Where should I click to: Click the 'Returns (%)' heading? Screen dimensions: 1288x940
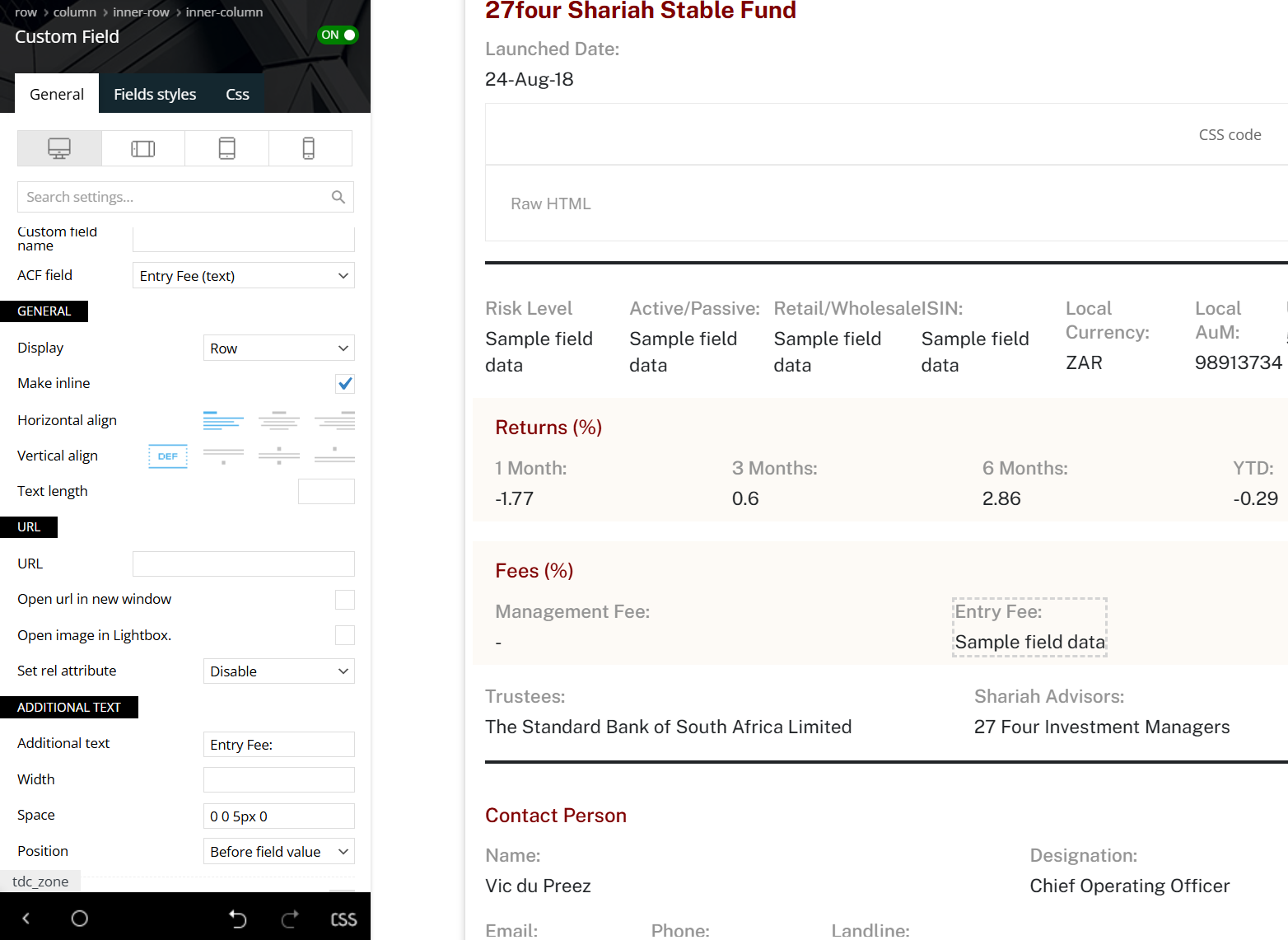548,428
